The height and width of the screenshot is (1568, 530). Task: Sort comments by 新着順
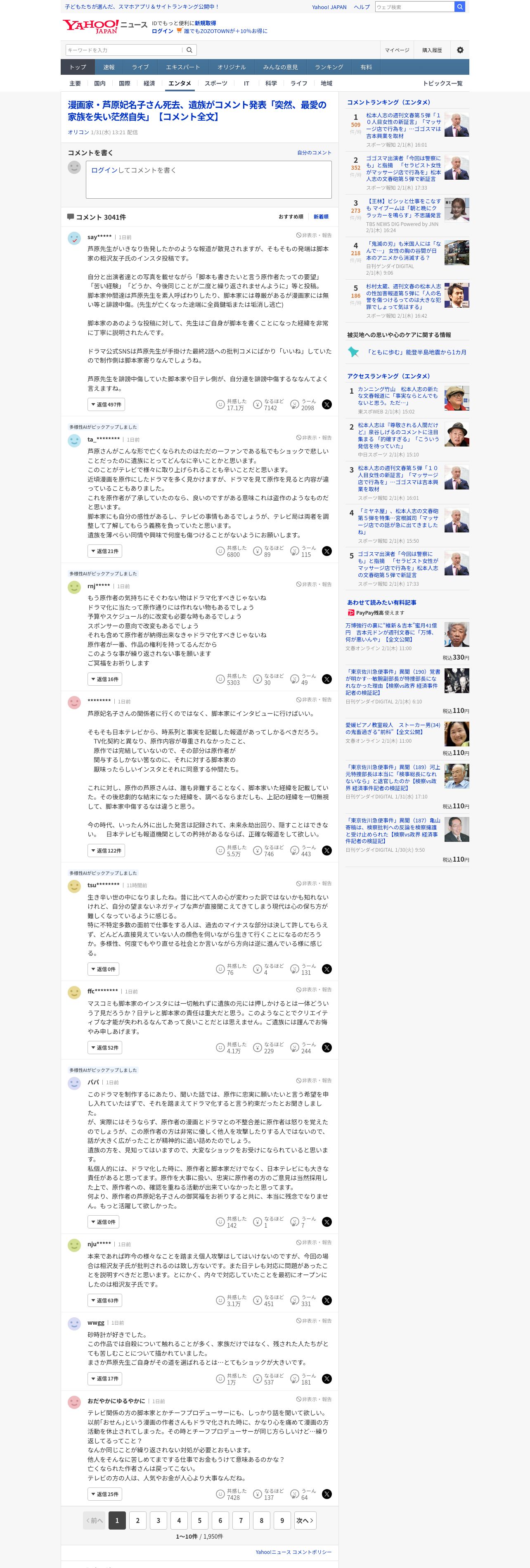(x=321, y=217)
